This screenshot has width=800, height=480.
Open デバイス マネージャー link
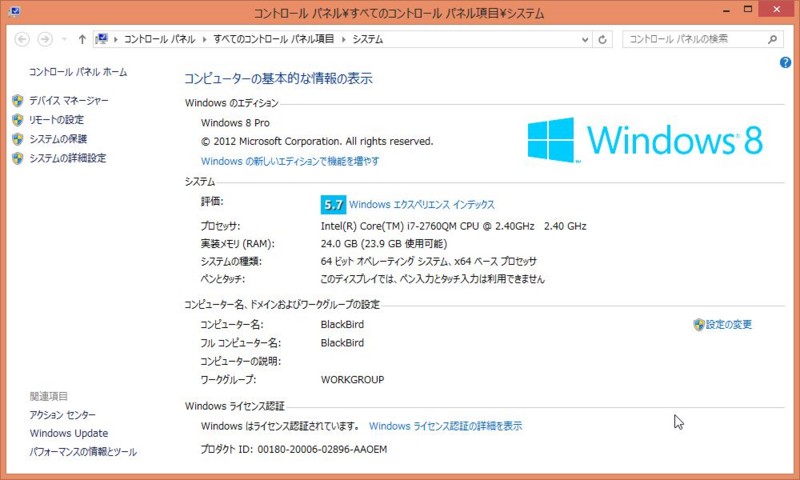[69, 101]
